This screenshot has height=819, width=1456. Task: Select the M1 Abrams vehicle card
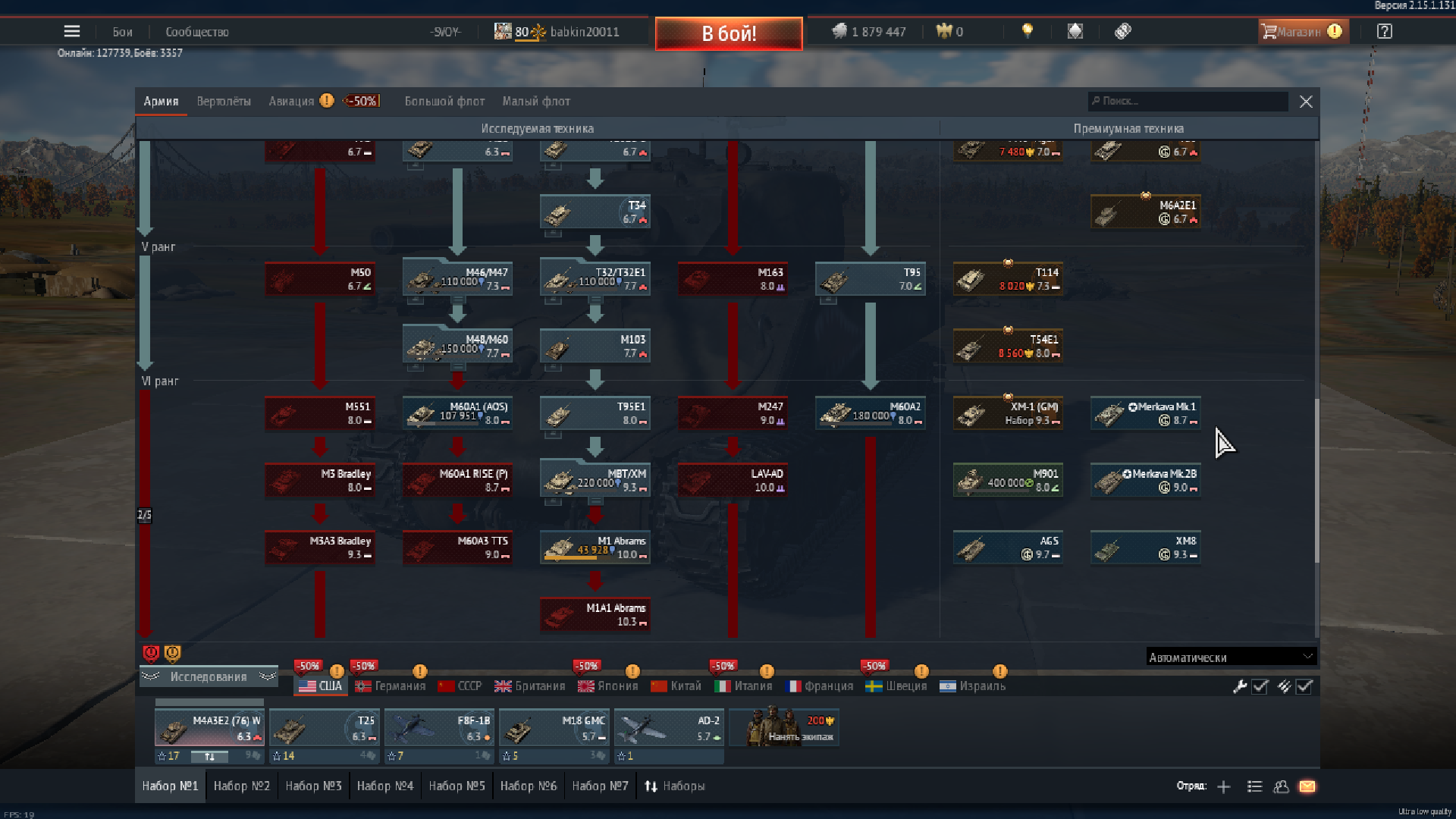(x=595, y=547)
